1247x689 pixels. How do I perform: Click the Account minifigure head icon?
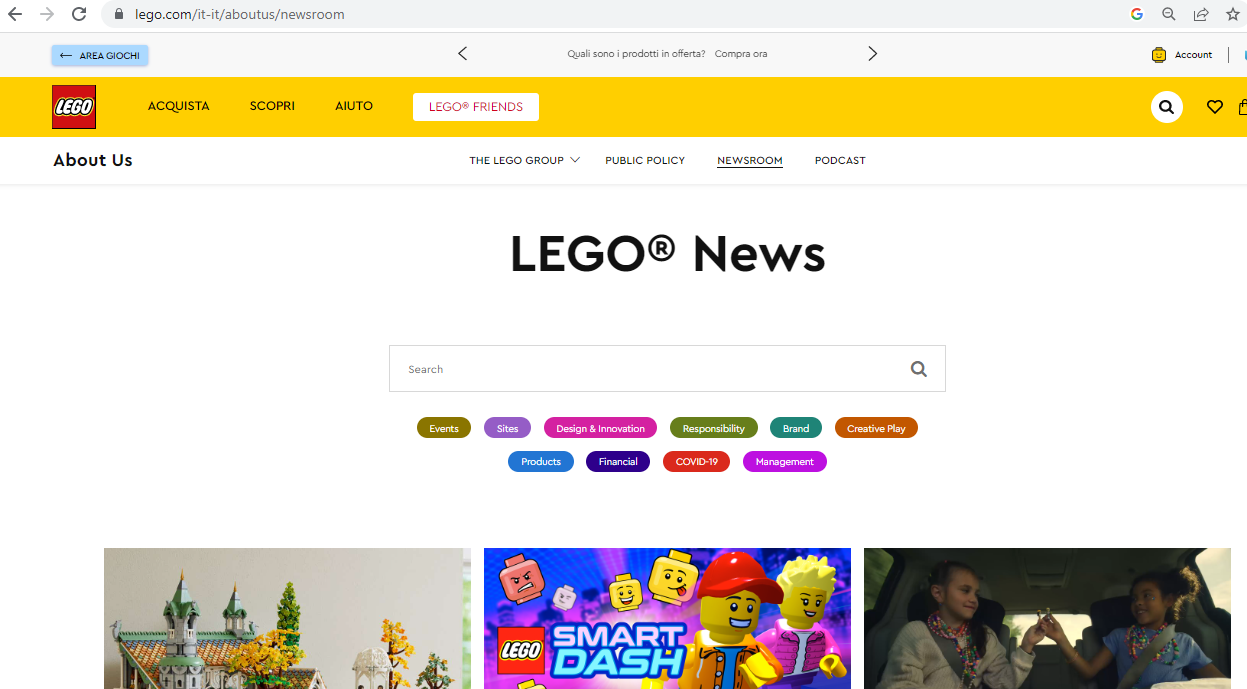[x=1159, y=55]
